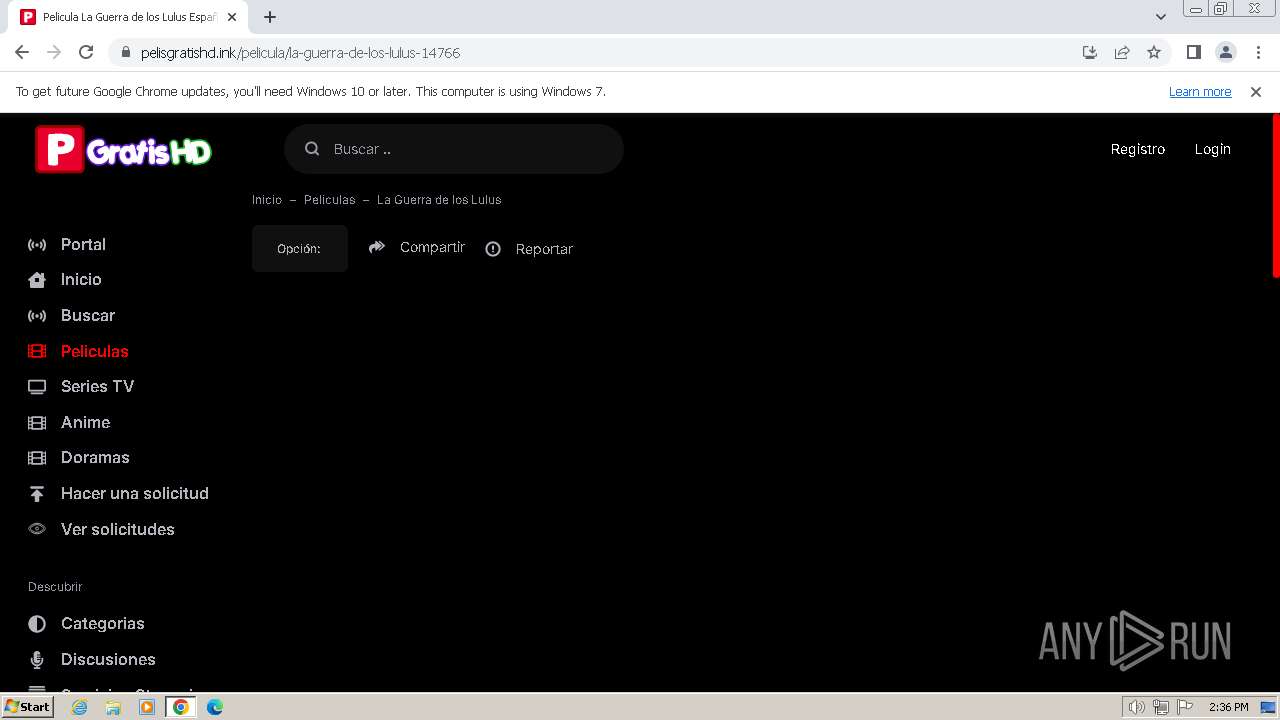Open Categorias under Descubrir
Screen dimensions: 1280x720
[x=103, y=624]
